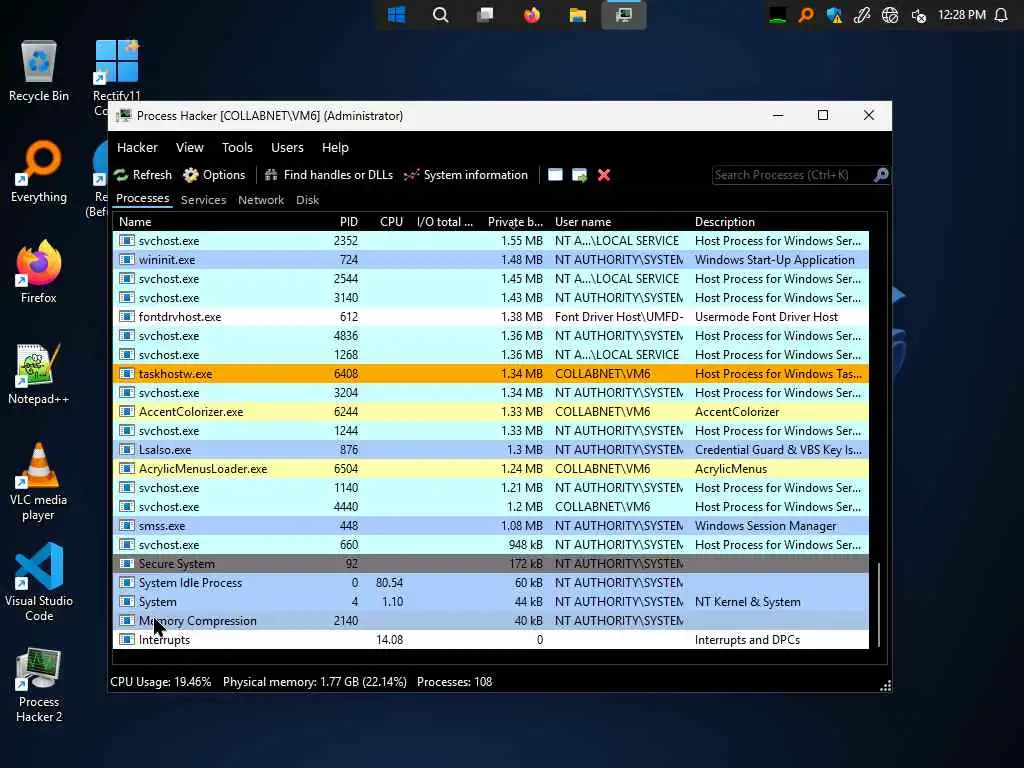Open the Help menu
This screenshot has height=768, width=1024.
[x=335, y=148]
